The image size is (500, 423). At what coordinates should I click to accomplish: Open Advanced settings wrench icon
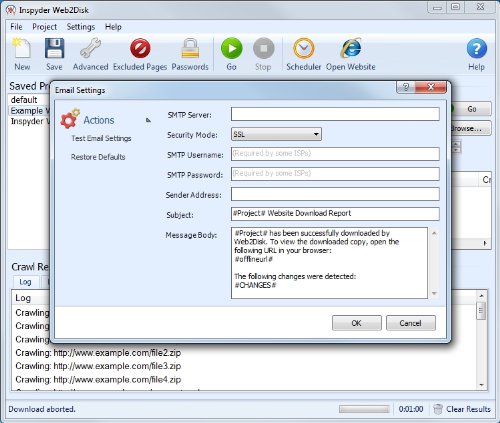pos(90,49)
